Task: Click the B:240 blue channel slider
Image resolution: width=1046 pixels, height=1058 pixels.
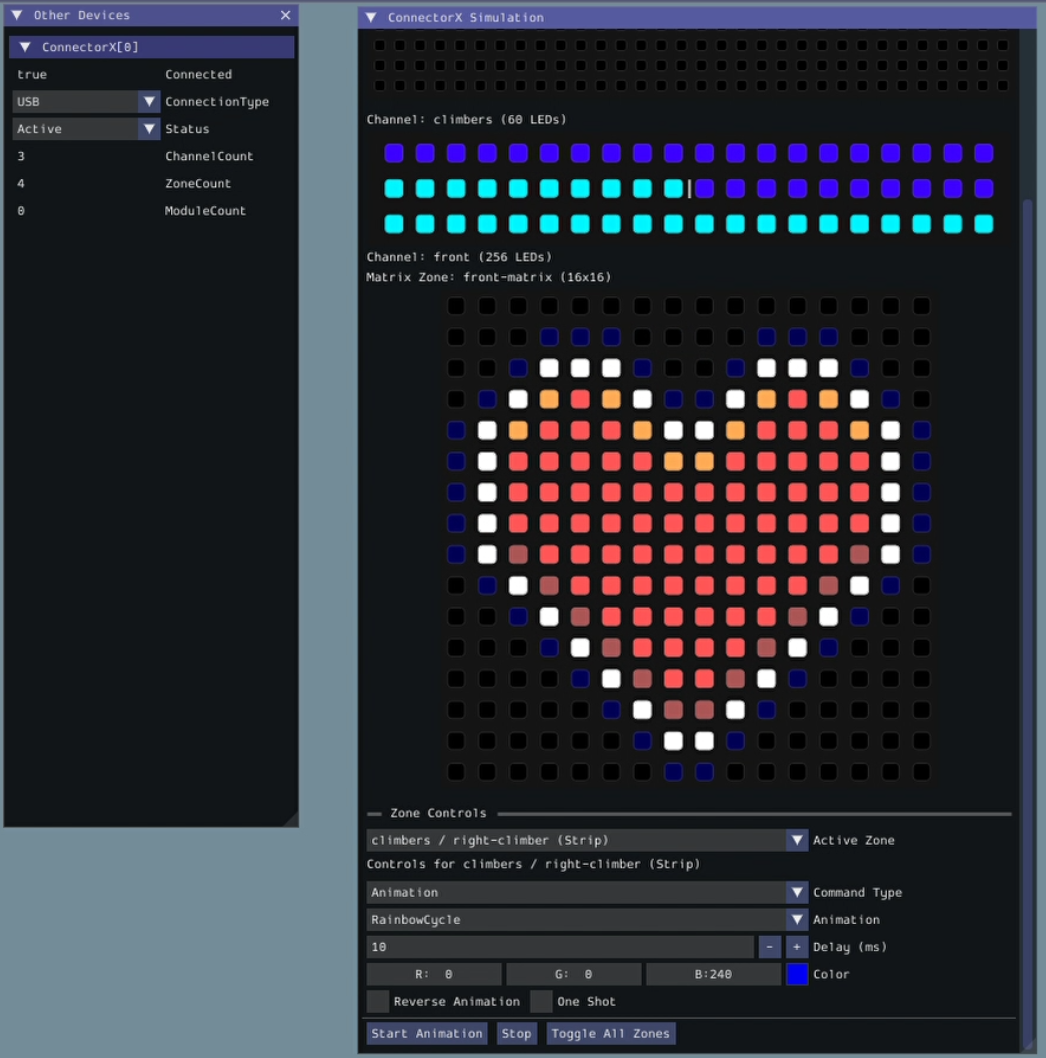Action: [713, 973]
